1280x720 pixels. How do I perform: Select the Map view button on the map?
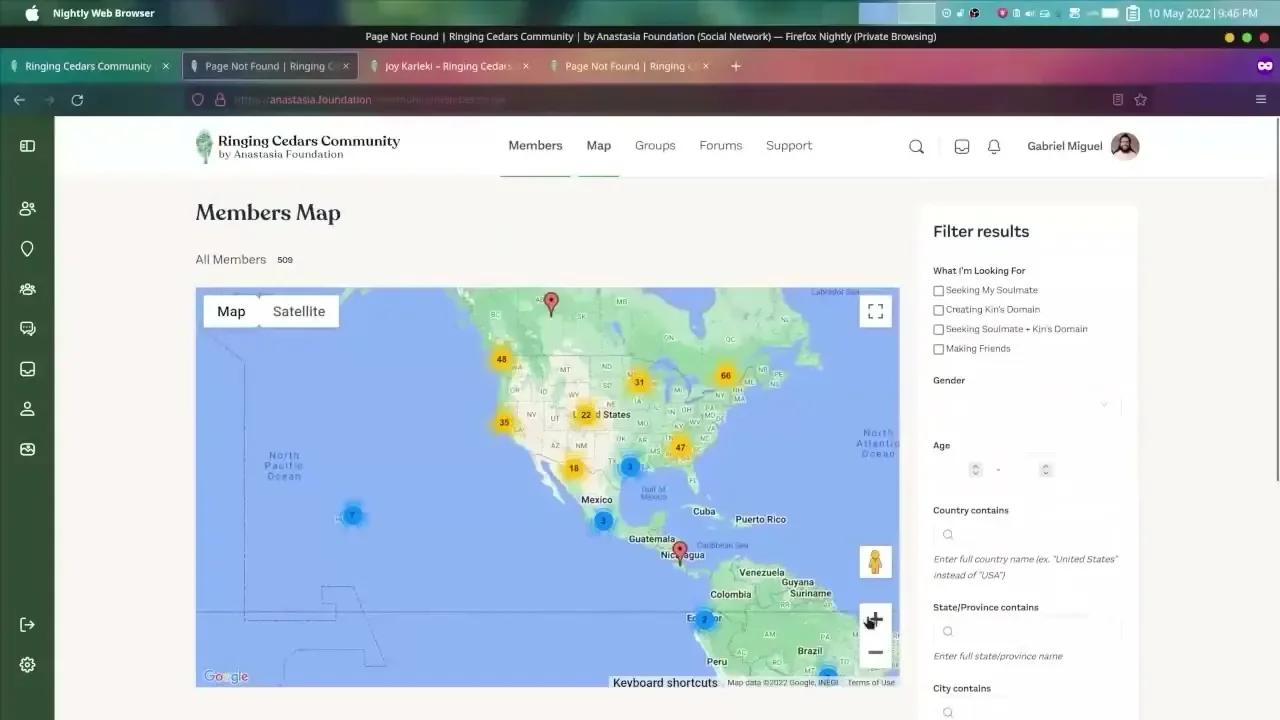pyautogui.click(x=231, y=311)
